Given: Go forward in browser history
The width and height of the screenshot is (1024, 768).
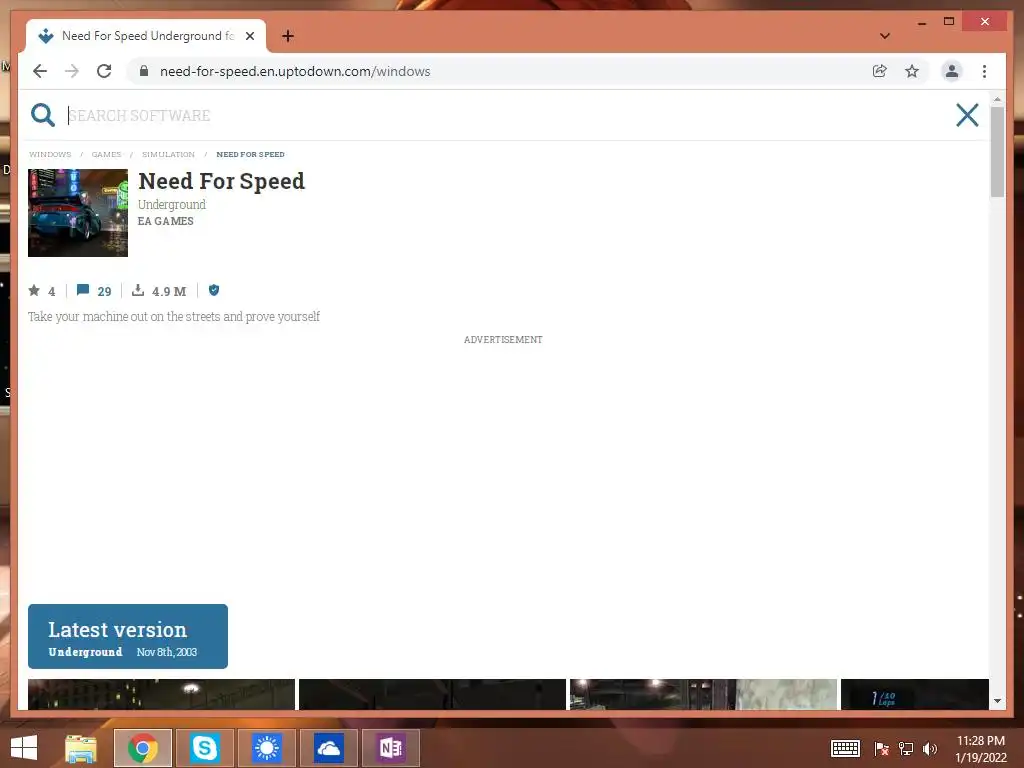Looking at the screenshot, I should pyautogui.click(x=72, y=71).
